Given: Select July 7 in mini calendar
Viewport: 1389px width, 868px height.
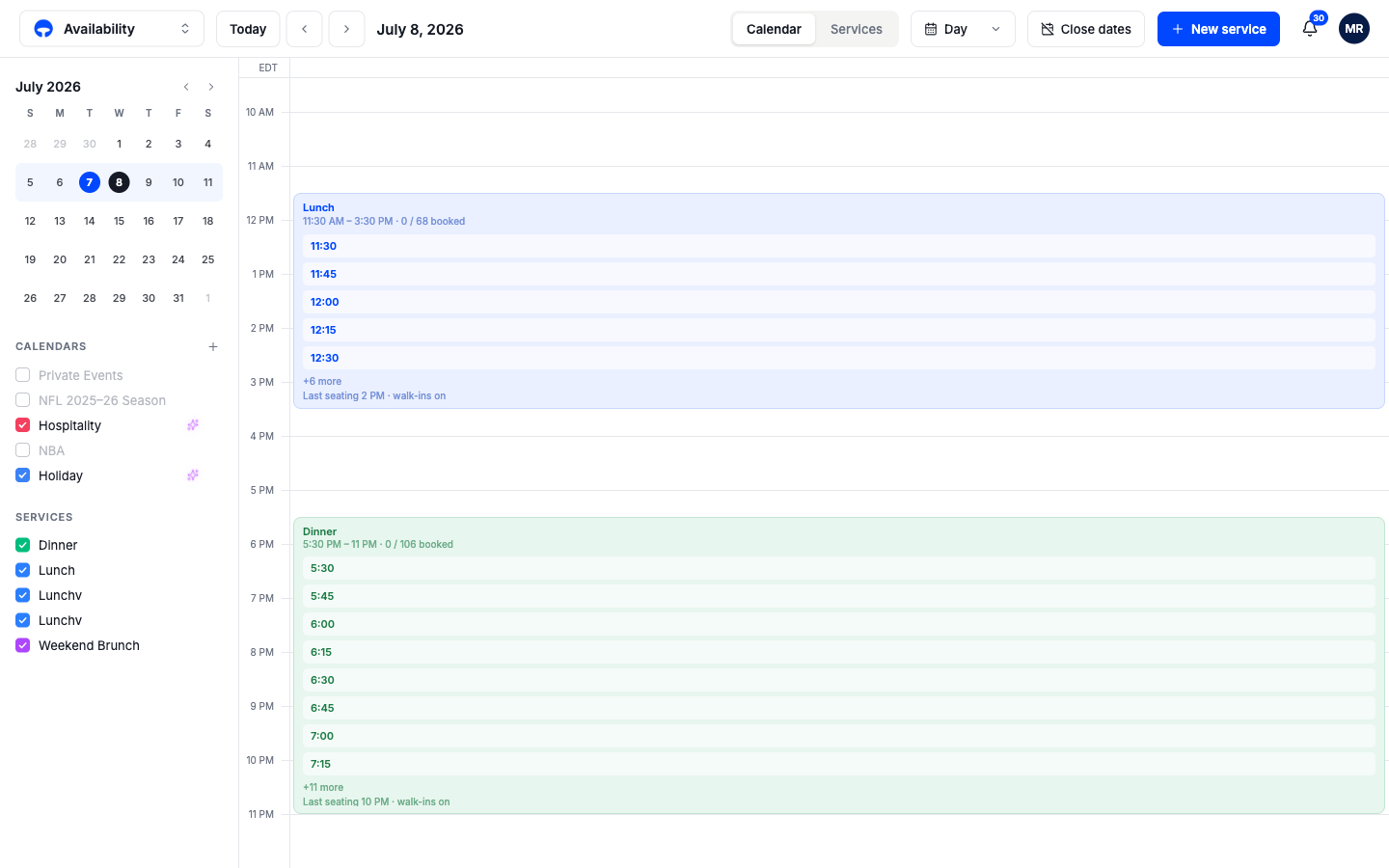Looking at the screenshot, I should coord(90,182).
